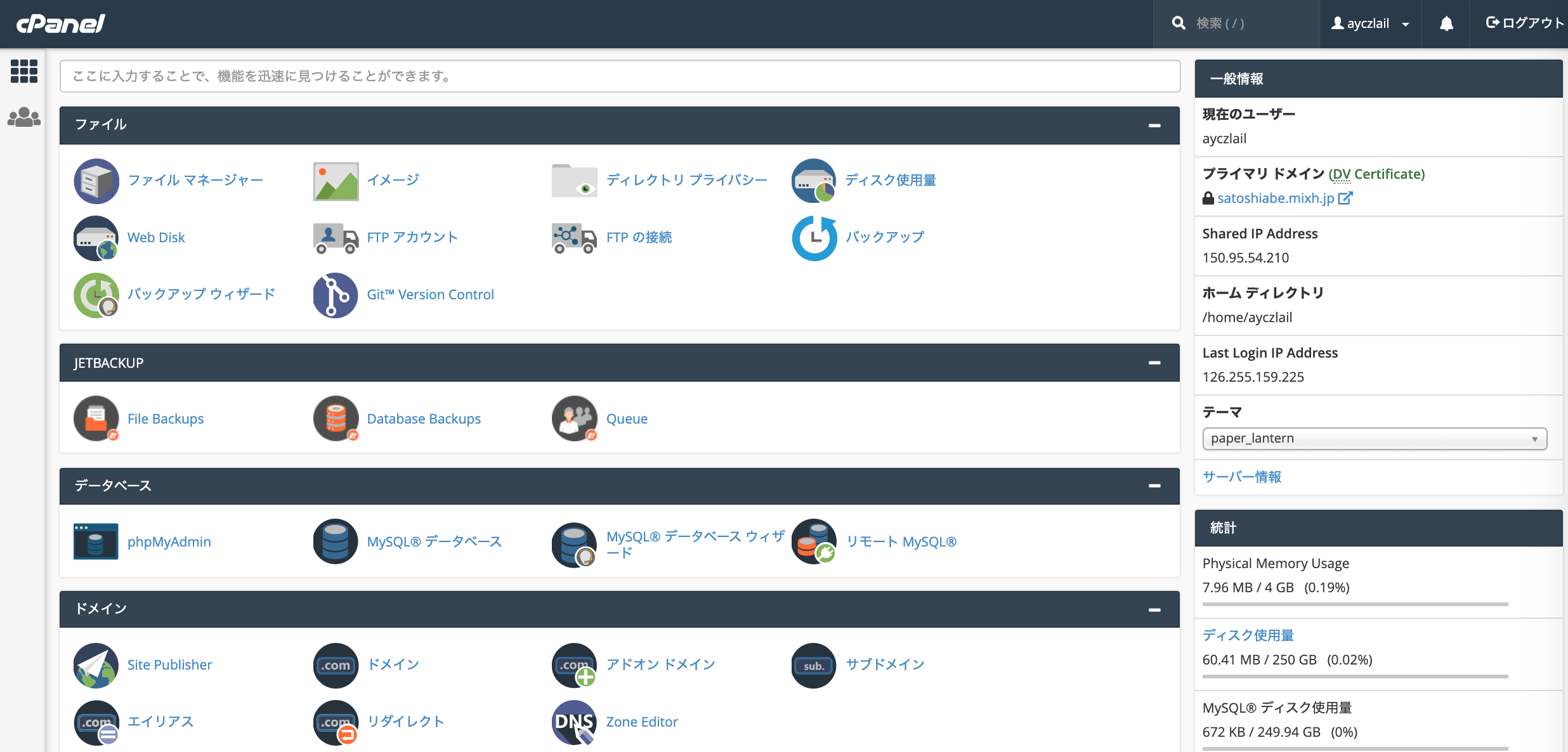This screenshot has height=752, width=1568.
Task: Click the FTP Accounts truck icon
Action: tap(336, 238)
